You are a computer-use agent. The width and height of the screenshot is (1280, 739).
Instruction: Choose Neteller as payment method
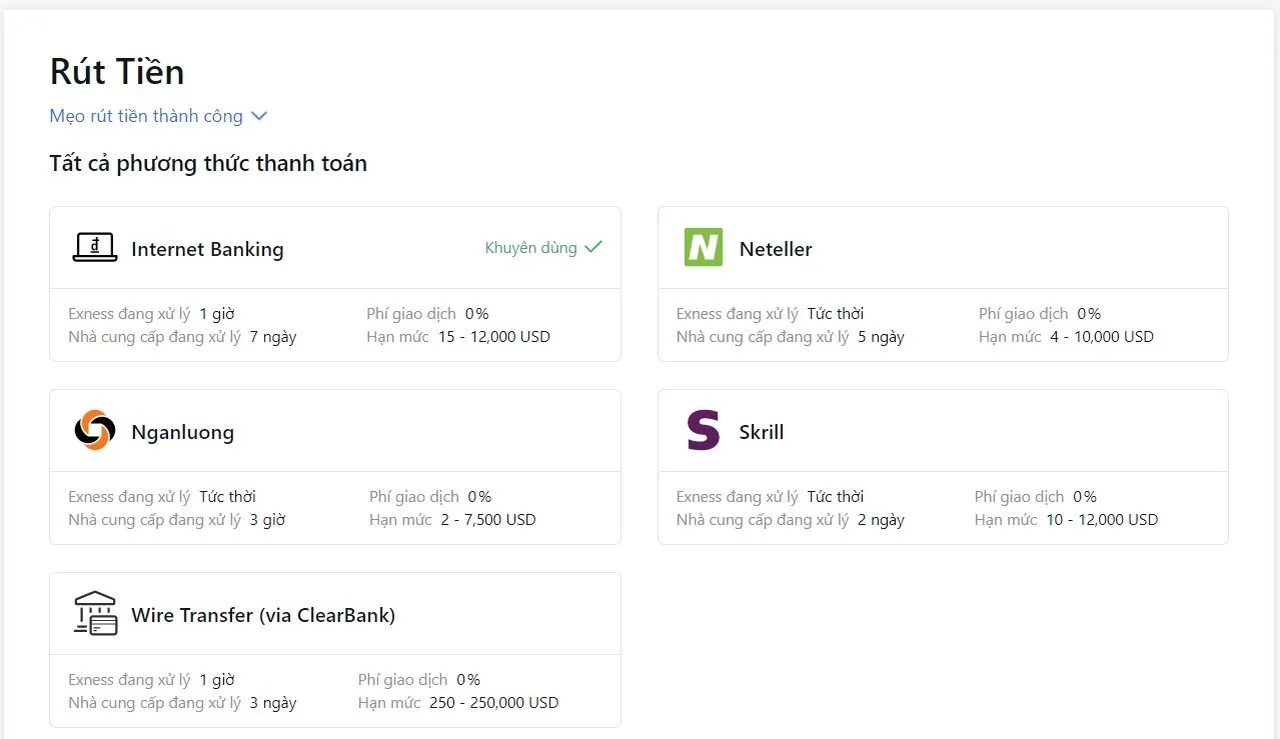(x=775, y=249)
